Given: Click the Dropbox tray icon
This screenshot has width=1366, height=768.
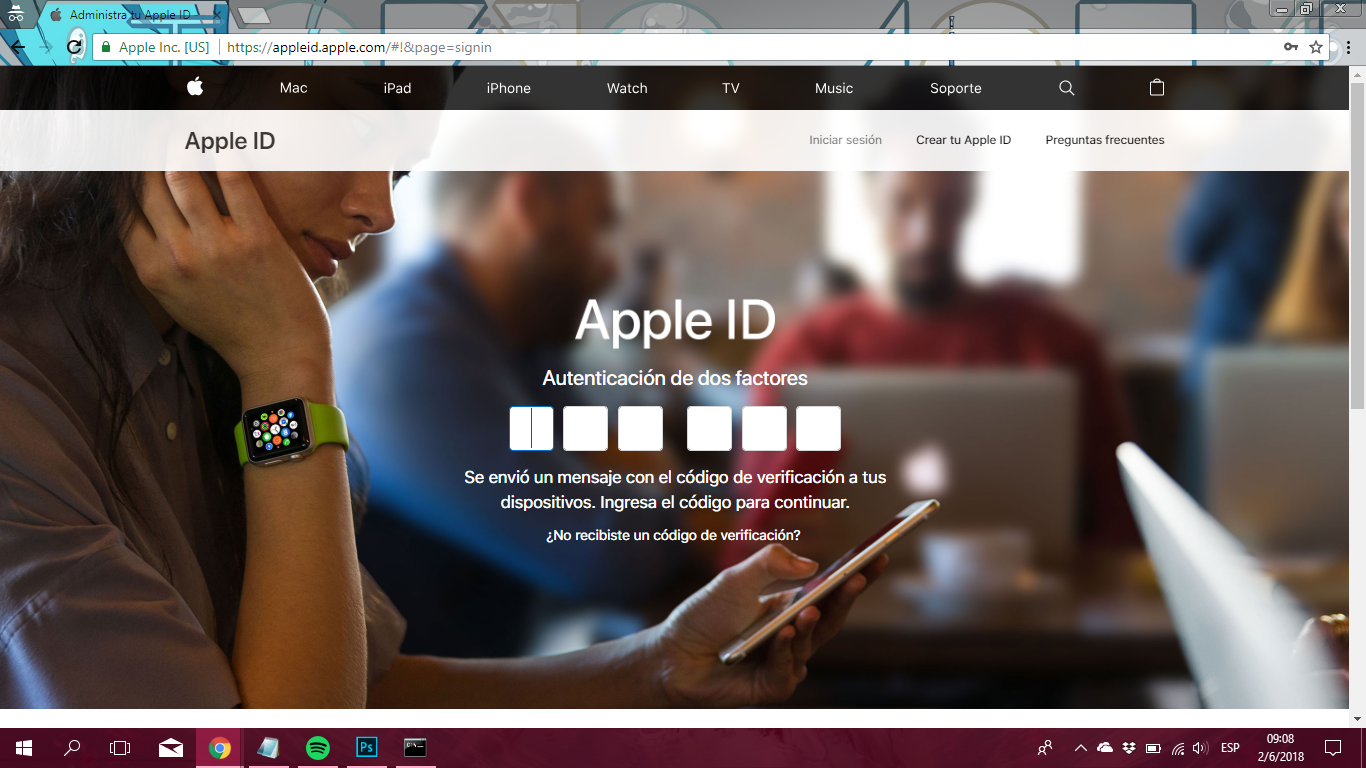Looking at the screenshot, I should tap(1129, 748).
